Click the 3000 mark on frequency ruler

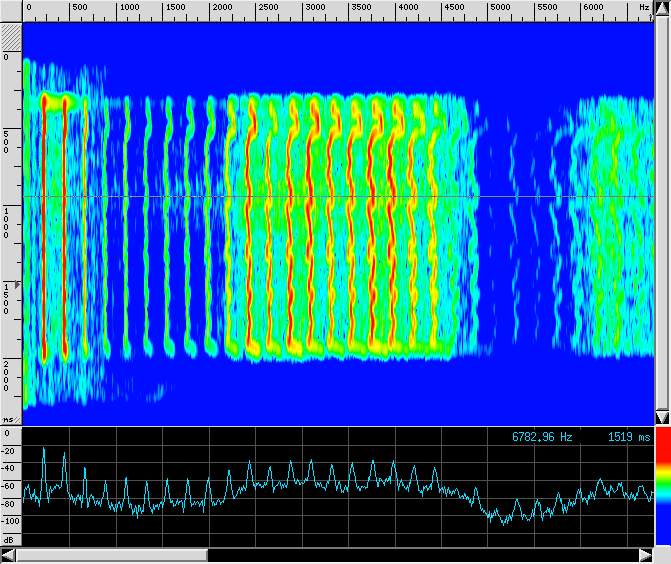[315, 8]
